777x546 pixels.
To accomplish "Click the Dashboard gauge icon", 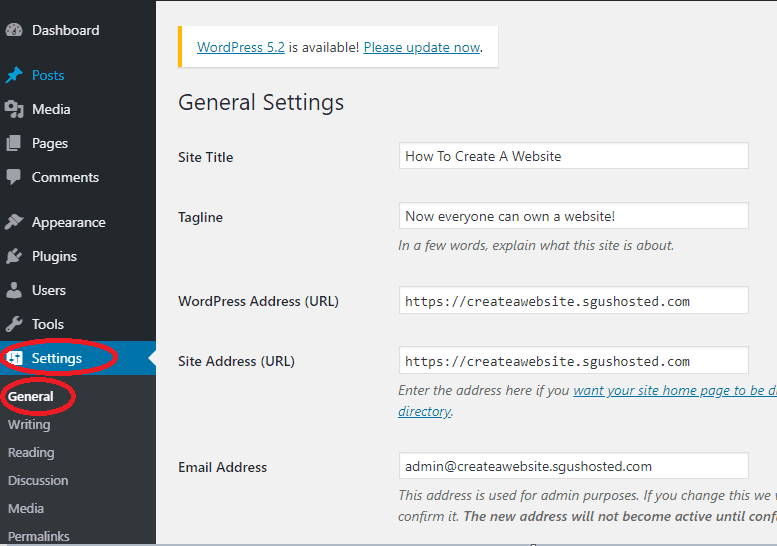I will point(14,30).
